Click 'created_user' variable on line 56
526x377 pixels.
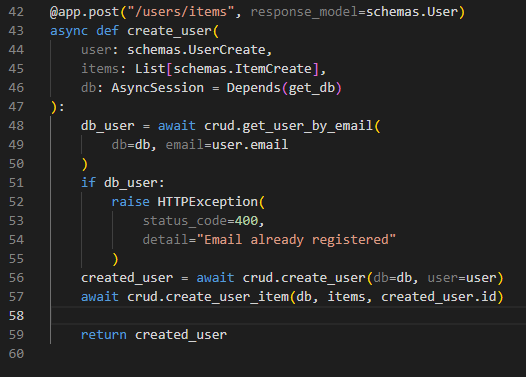point(127,278)
